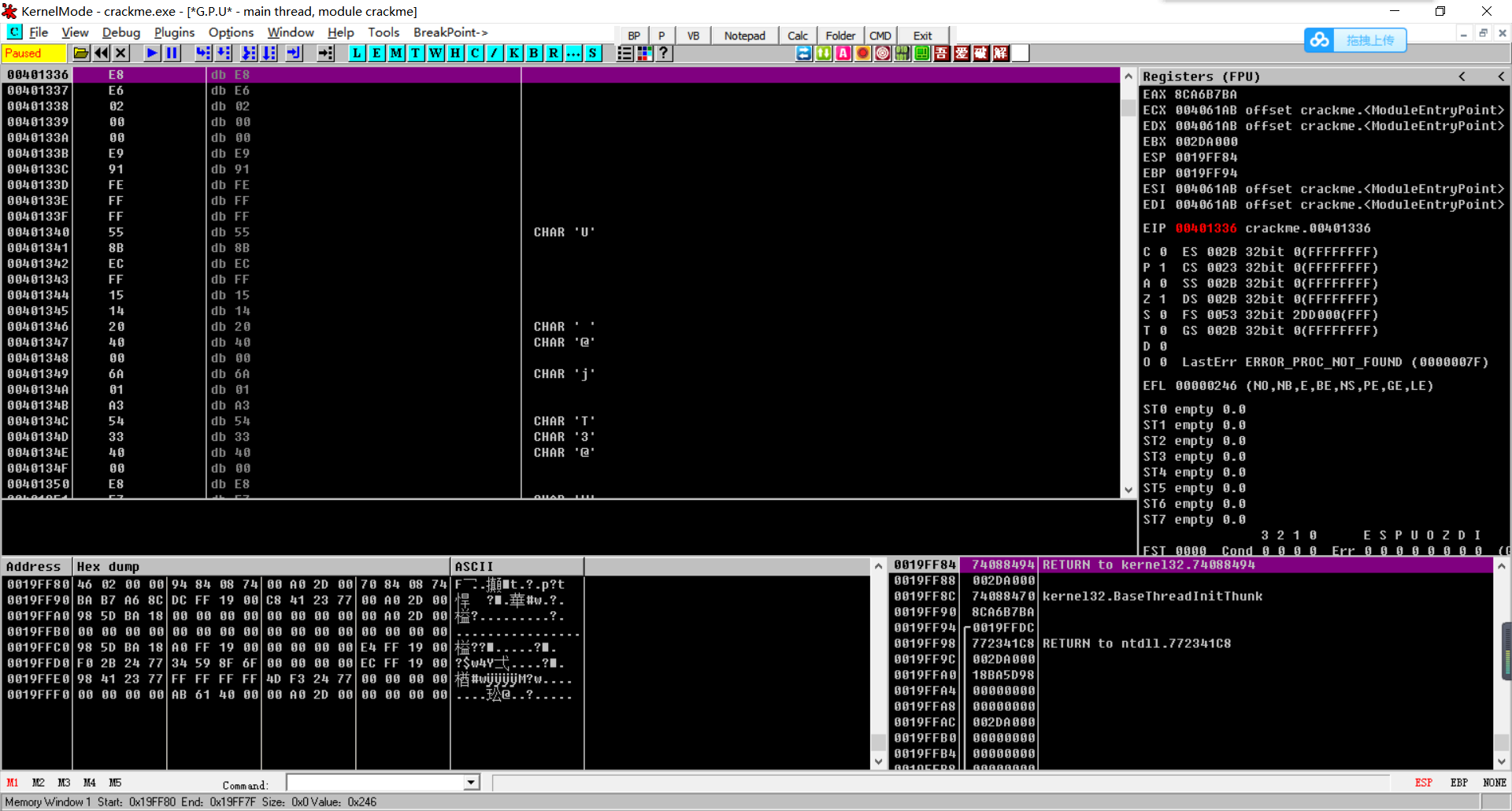
Task: Open the View menu
Action: coord(75,32)
